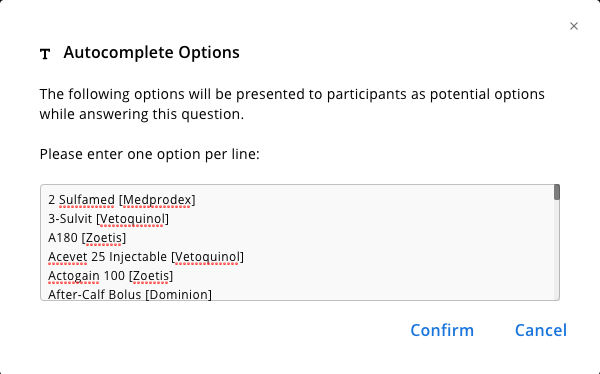Place cursor in 'Acevet 25 Injectable' line
The height and width of the screenshot is (374, 600).
[146, 257]
